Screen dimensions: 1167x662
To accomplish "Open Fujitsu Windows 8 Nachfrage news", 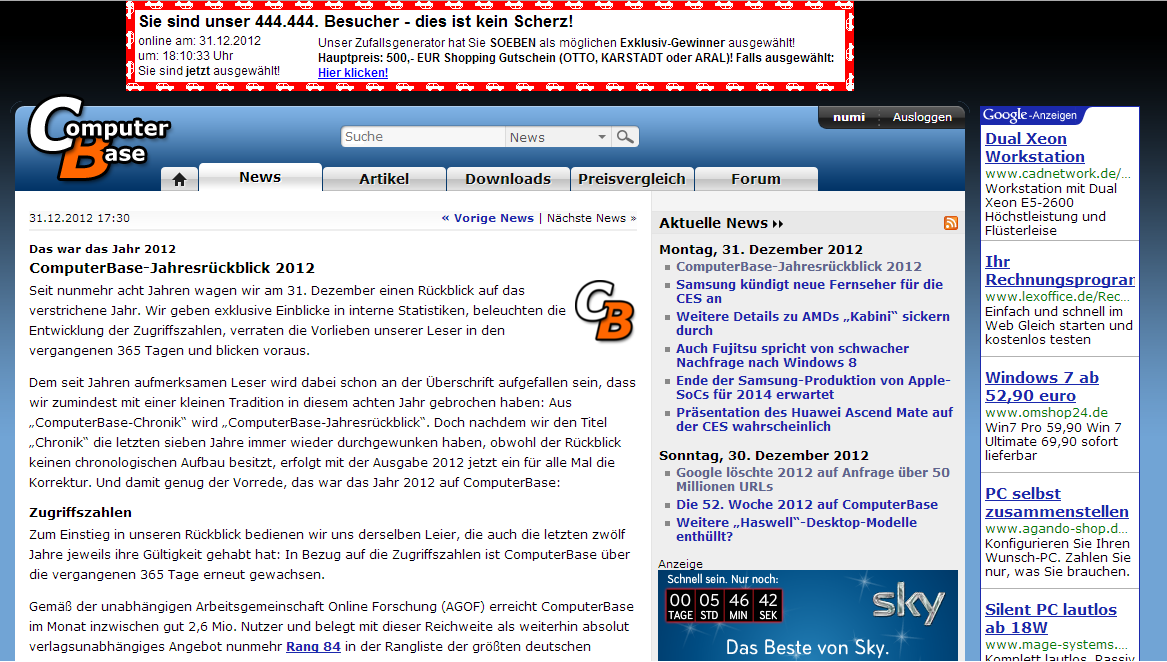I will coord(792,355).
